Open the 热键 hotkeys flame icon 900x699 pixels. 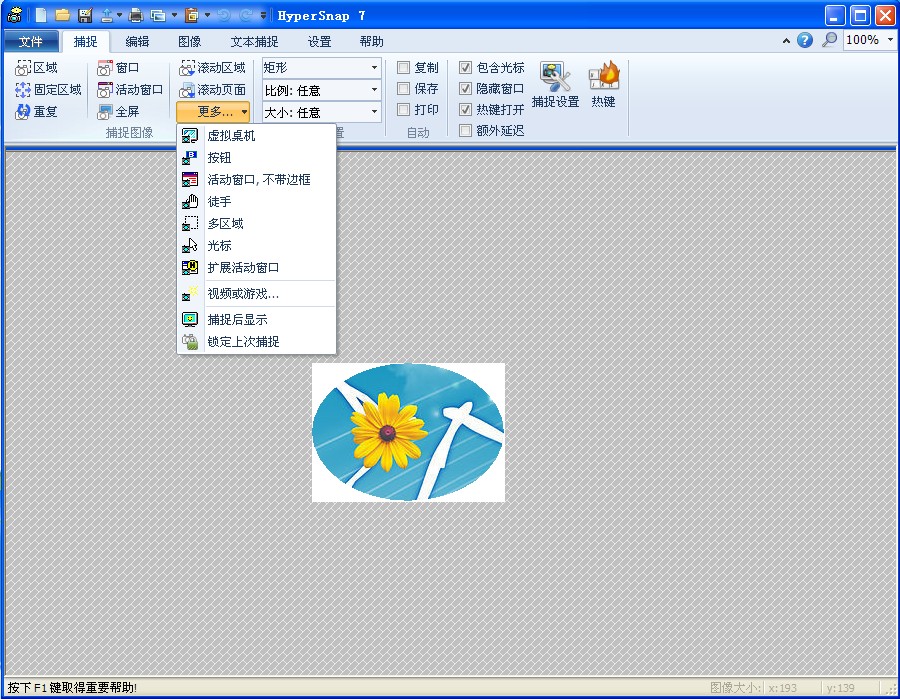tap(603, 85)
